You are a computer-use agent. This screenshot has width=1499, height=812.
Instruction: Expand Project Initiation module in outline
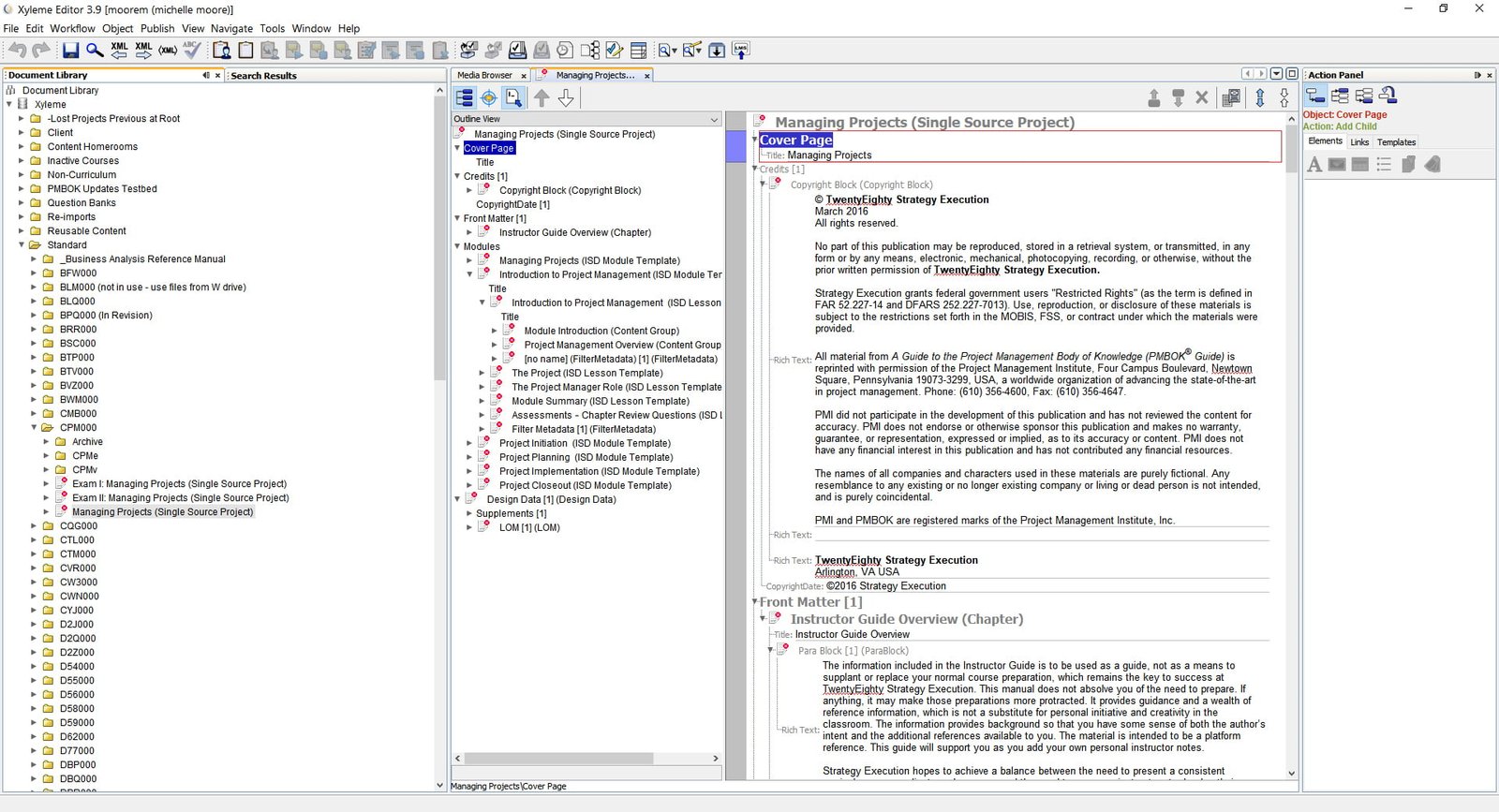(469, 444)
